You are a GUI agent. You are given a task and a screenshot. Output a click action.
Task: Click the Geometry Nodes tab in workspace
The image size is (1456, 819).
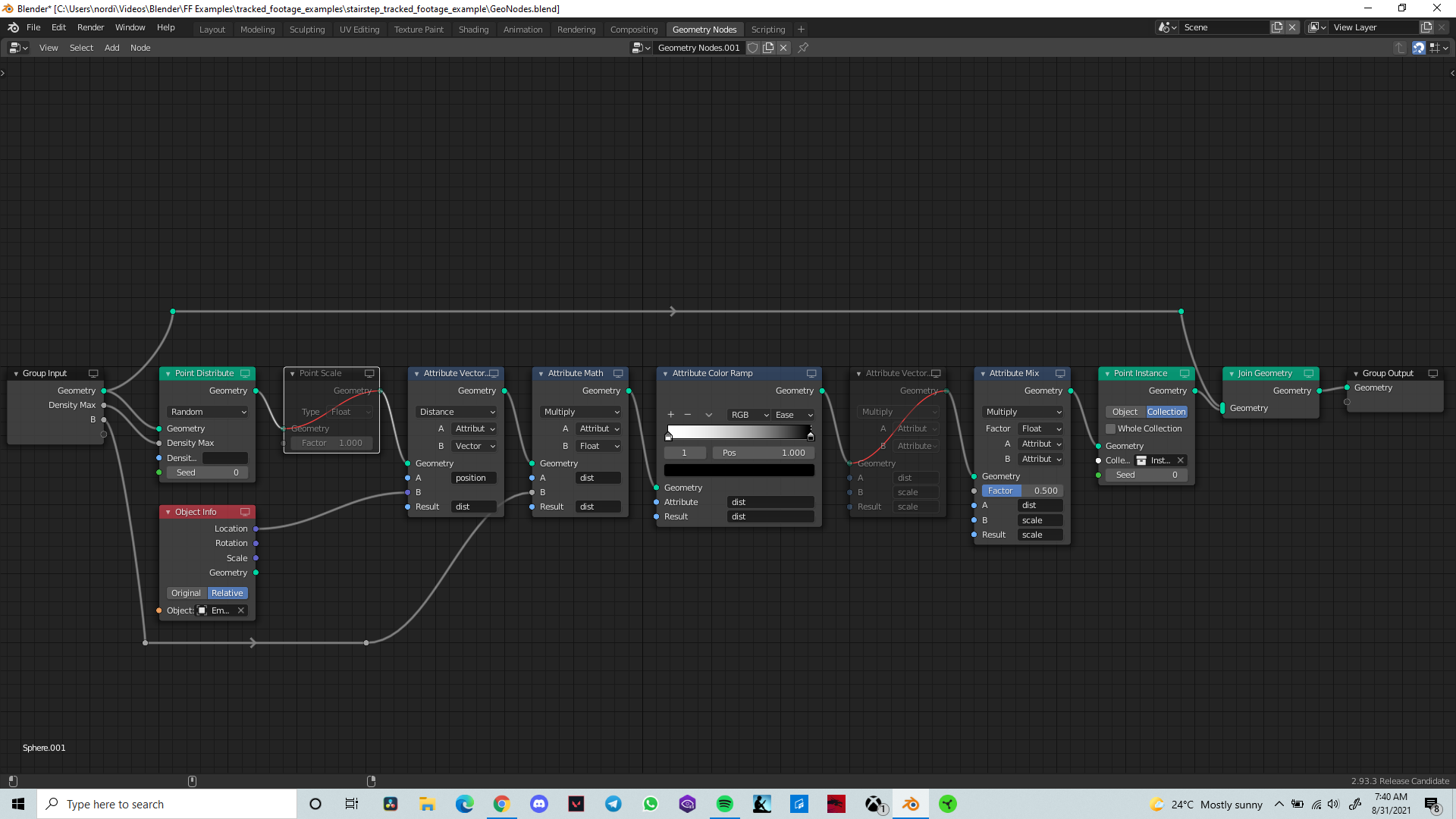pos(704,28)
